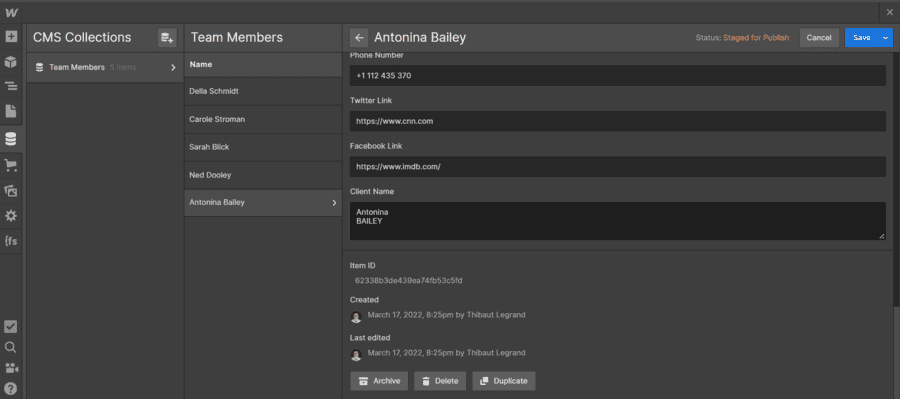Viewport: 900px width, 399px height.
Task: Select the Sarah Blick item
Action: tap(263, 147)
